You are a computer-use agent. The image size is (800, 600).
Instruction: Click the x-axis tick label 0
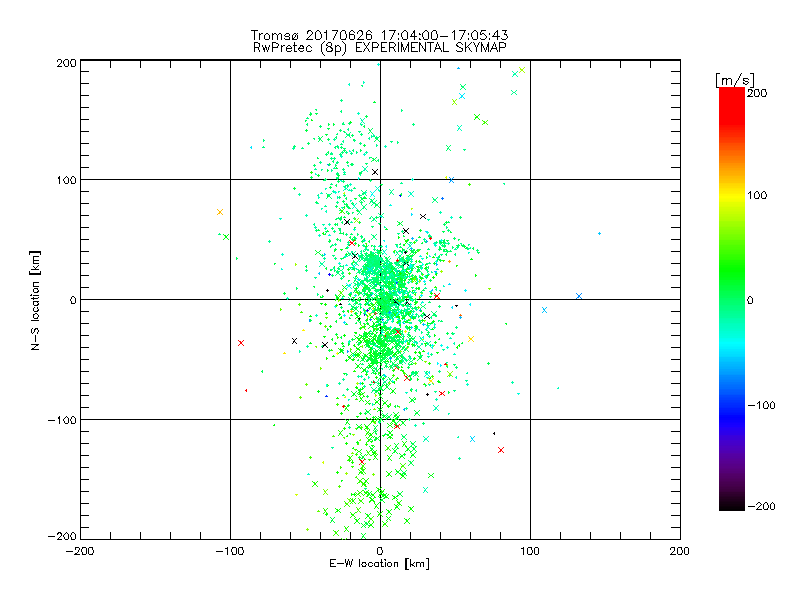[x=380, y=551]
